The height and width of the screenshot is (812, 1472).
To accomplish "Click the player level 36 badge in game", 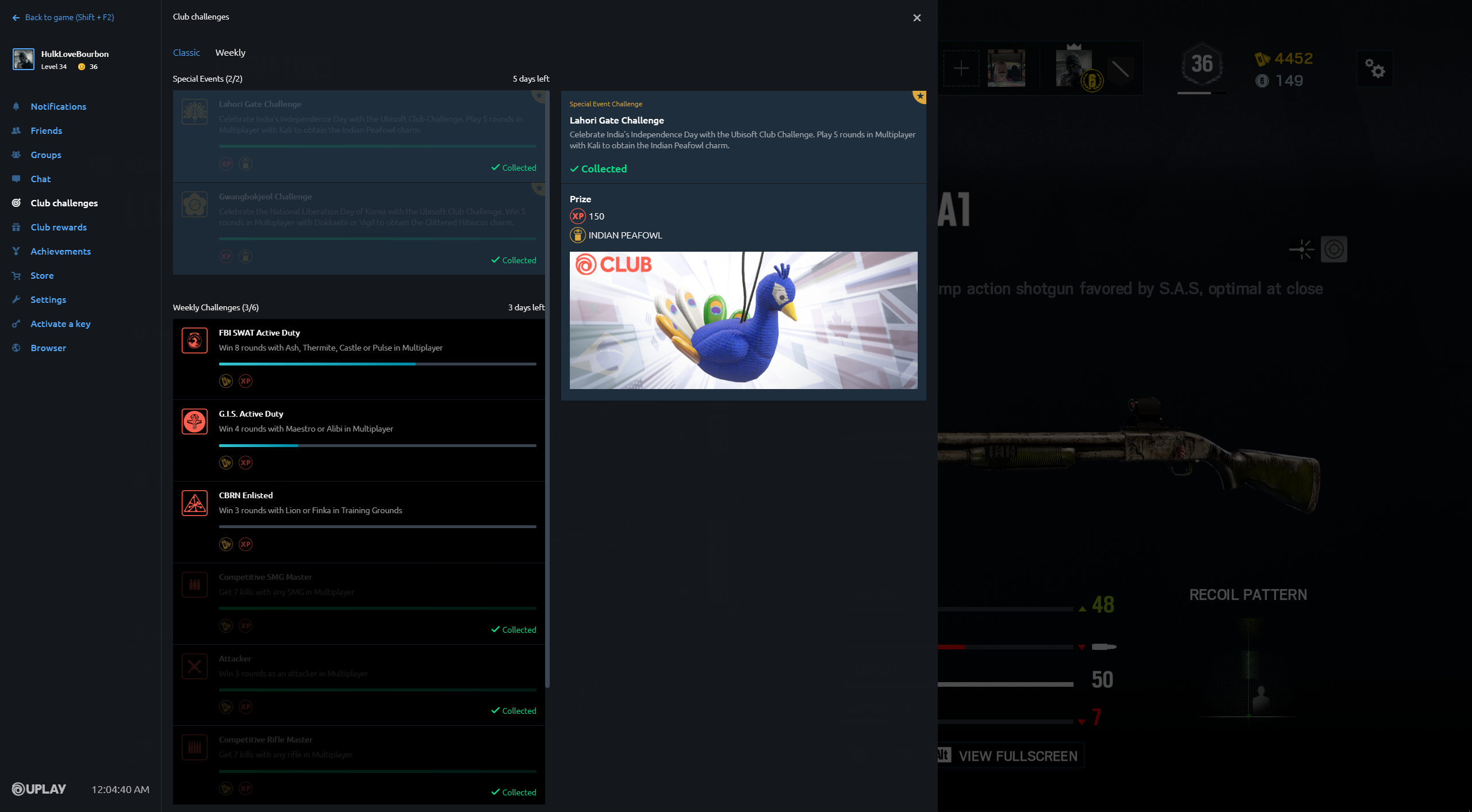I will [x=1202, y=65].
